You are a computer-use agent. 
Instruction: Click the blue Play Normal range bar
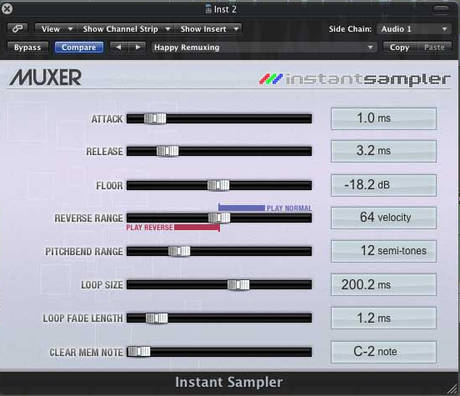click(x=242, y=208)
